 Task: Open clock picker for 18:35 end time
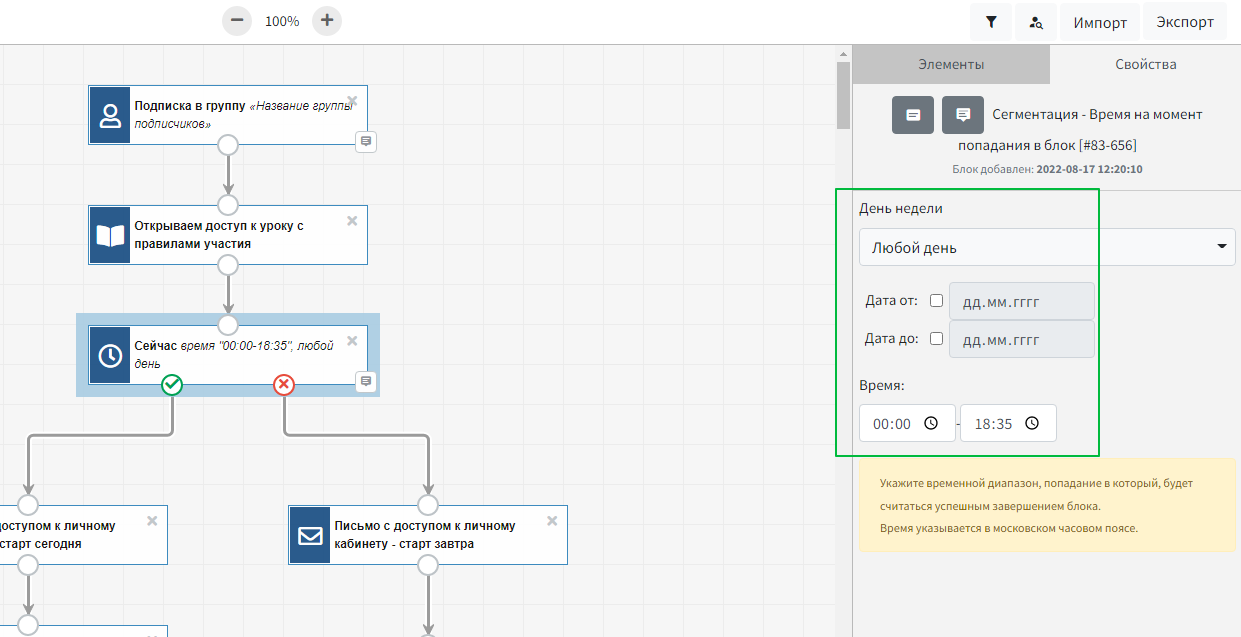click(x=1032, y=423)
